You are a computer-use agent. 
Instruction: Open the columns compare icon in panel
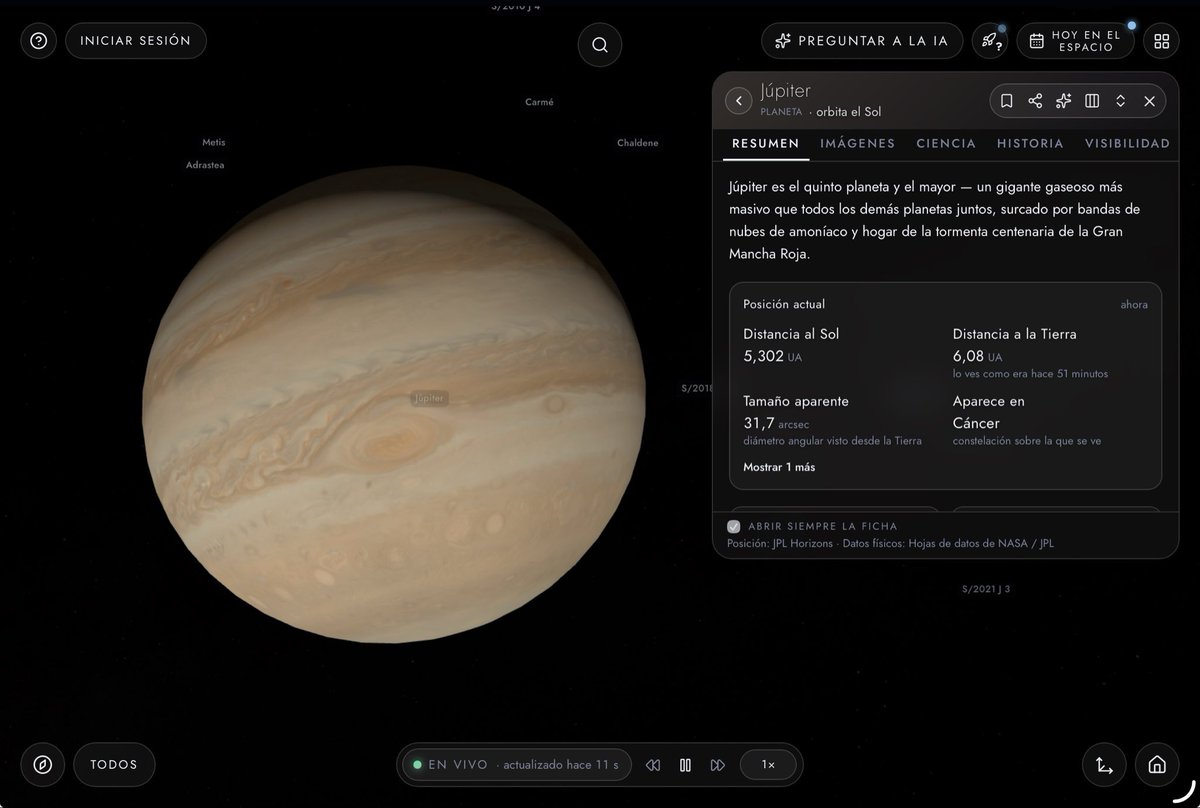(1092, 101)
